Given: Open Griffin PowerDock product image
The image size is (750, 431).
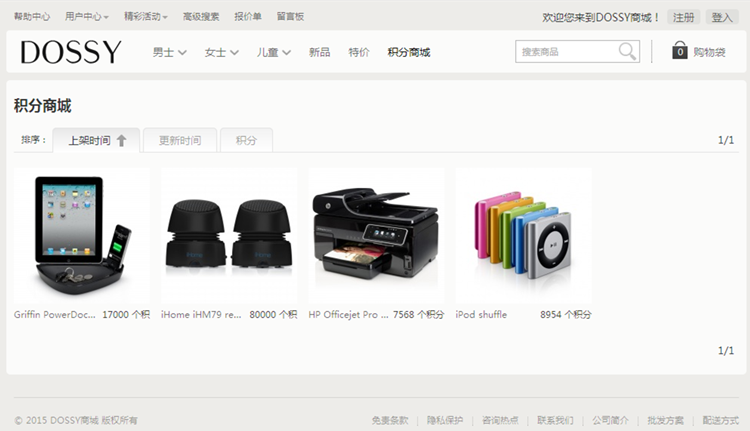Looking at the screenshot, I should pos(82,236).
